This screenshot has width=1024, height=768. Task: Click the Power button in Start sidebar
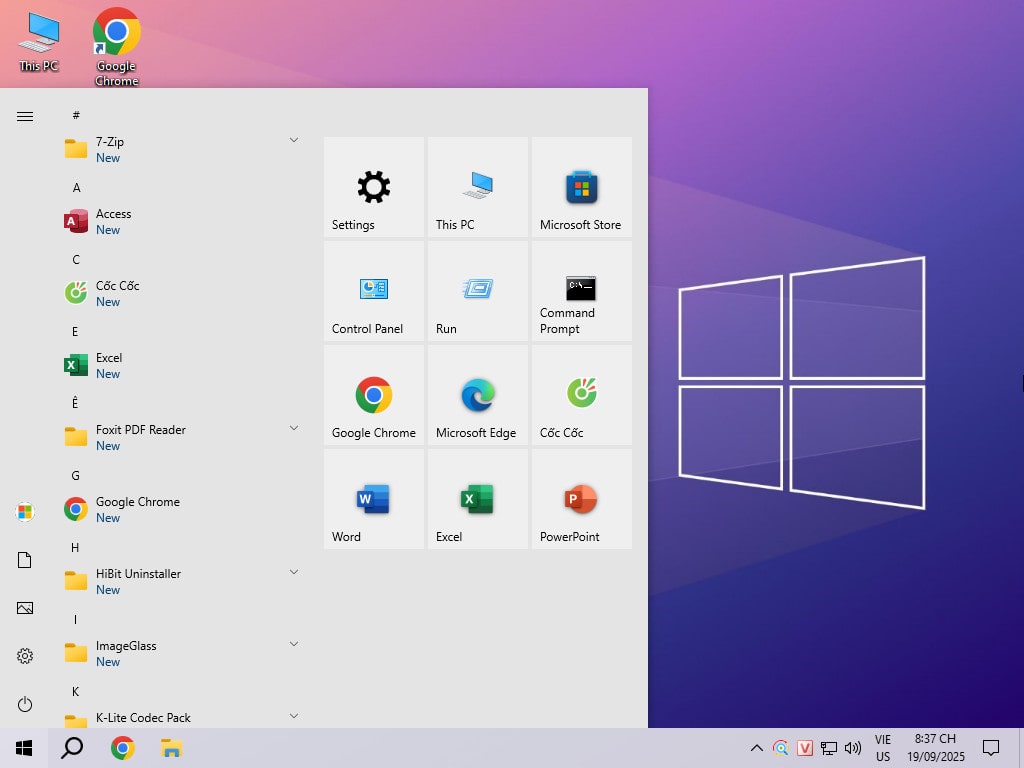coord(25,704)
